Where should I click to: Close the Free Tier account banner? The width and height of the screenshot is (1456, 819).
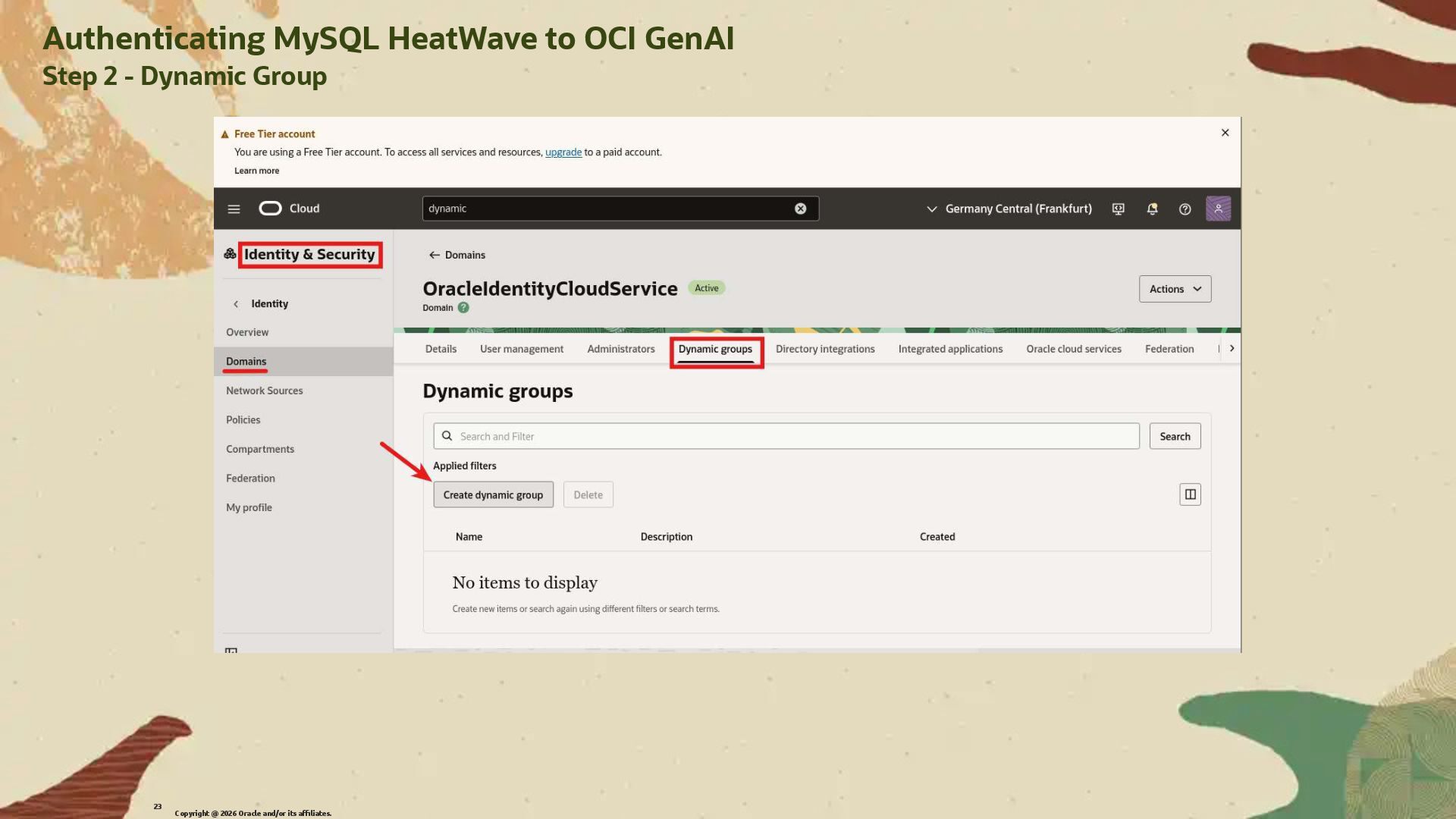click(x=1225, y=133)
